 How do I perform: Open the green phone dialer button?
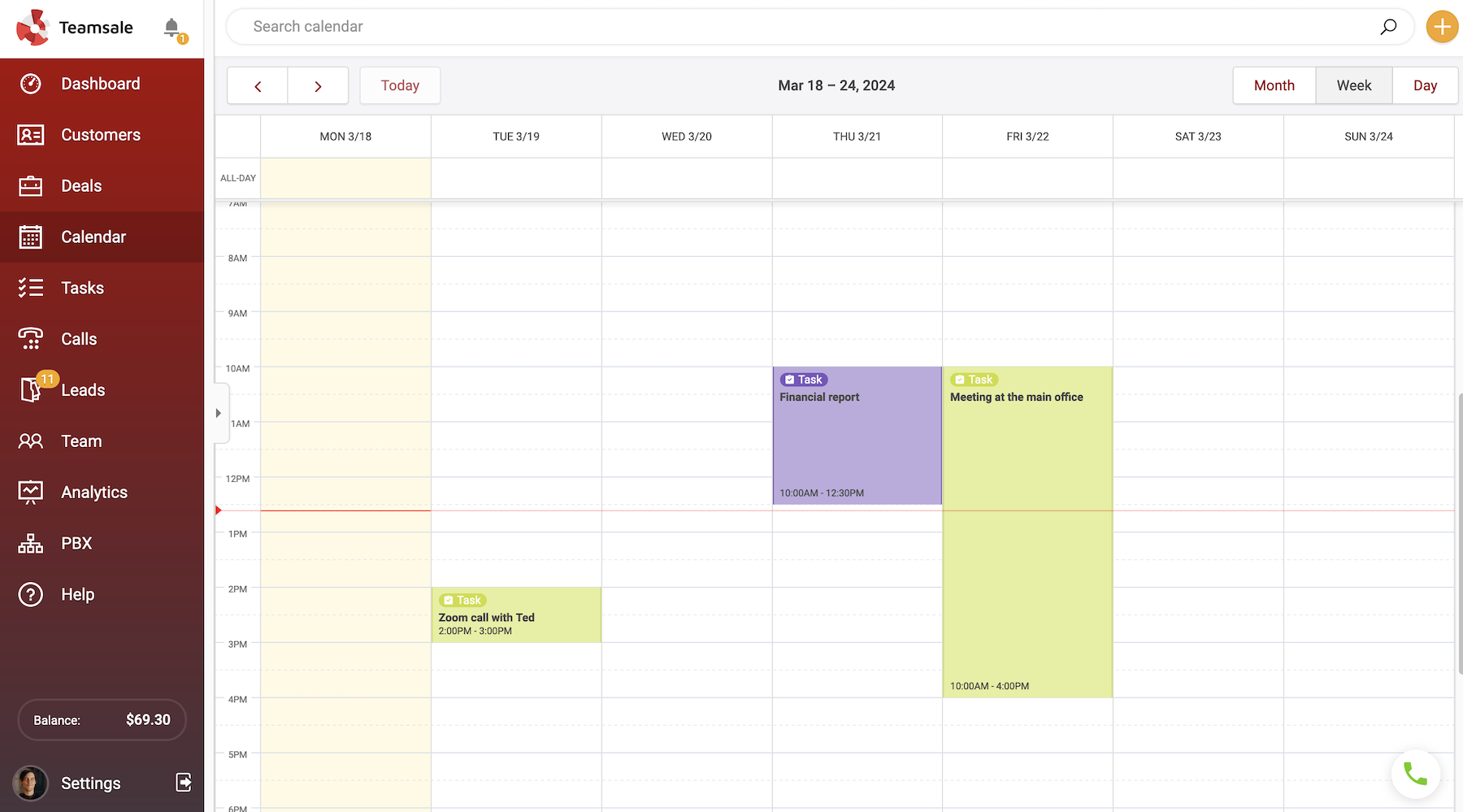1415,774
